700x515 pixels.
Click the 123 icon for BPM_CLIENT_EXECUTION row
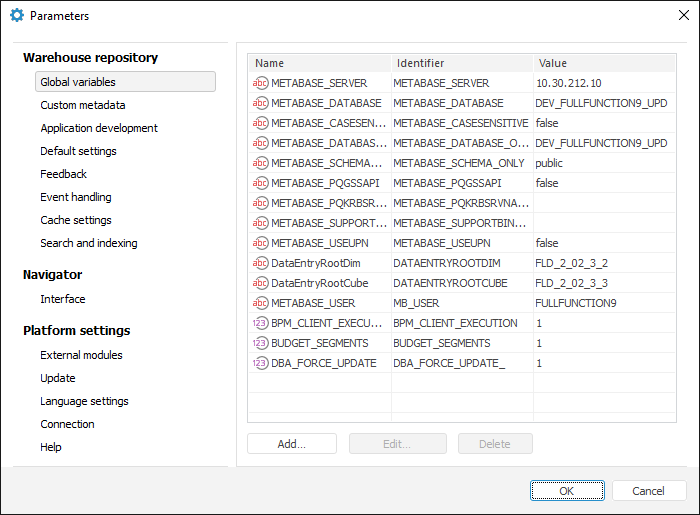260,323
